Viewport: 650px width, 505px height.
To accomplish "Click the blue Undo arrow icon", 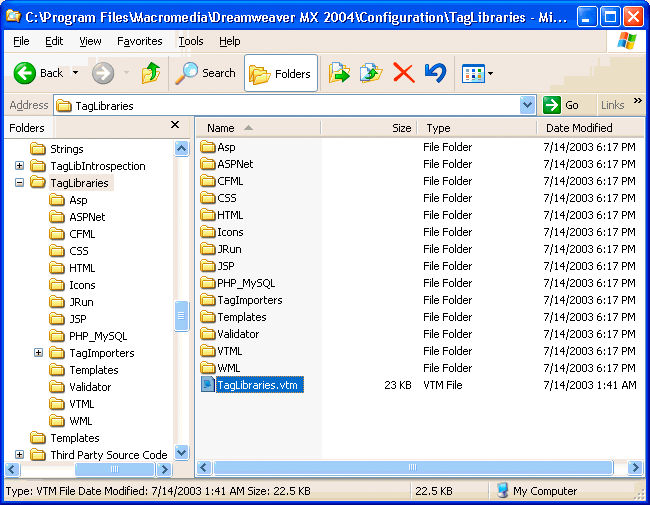I will 435,73.
